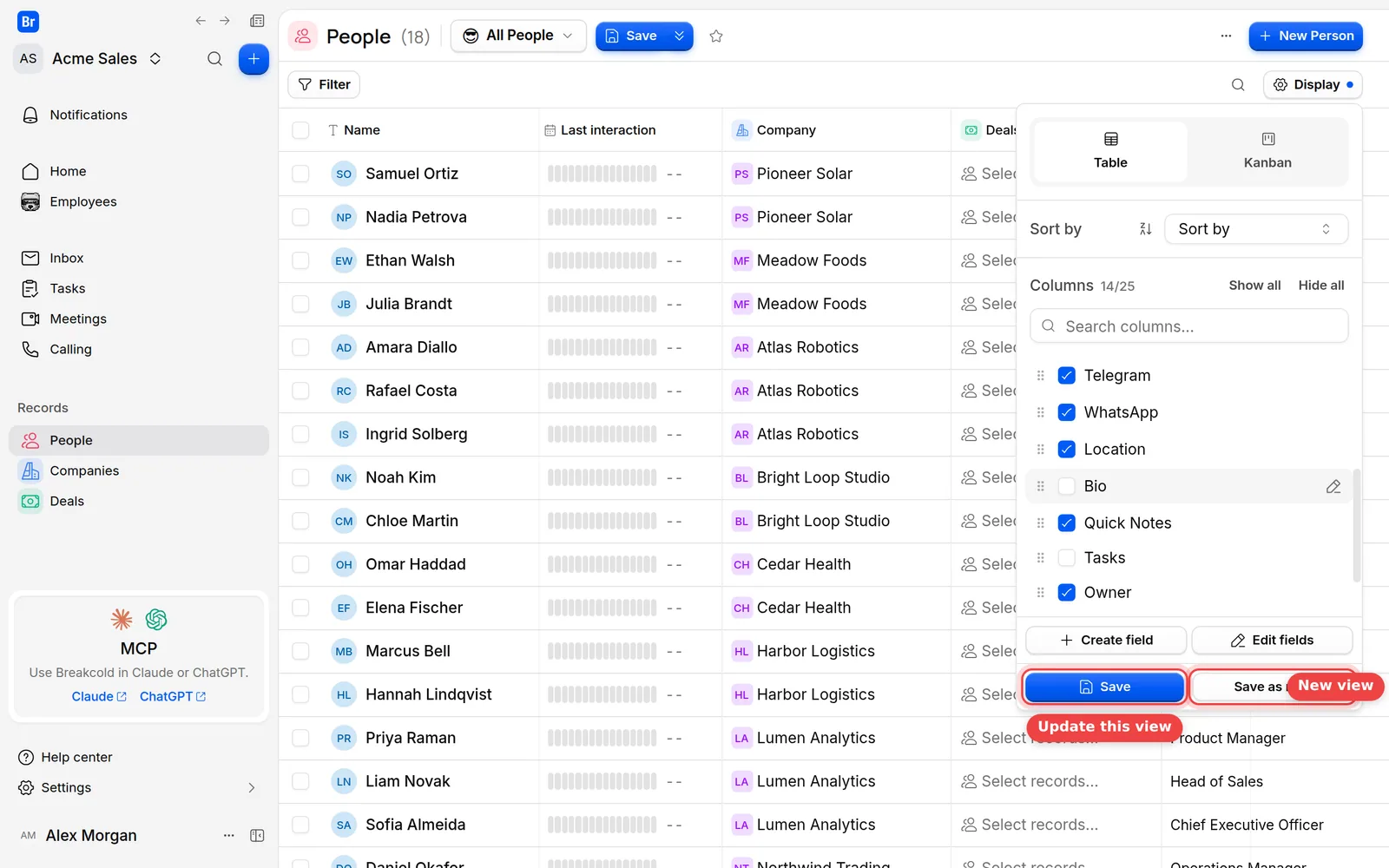Viewport: 1389px width, 868px height.
Task: Go forward with the right arrow icon
Action: (225, 21)
